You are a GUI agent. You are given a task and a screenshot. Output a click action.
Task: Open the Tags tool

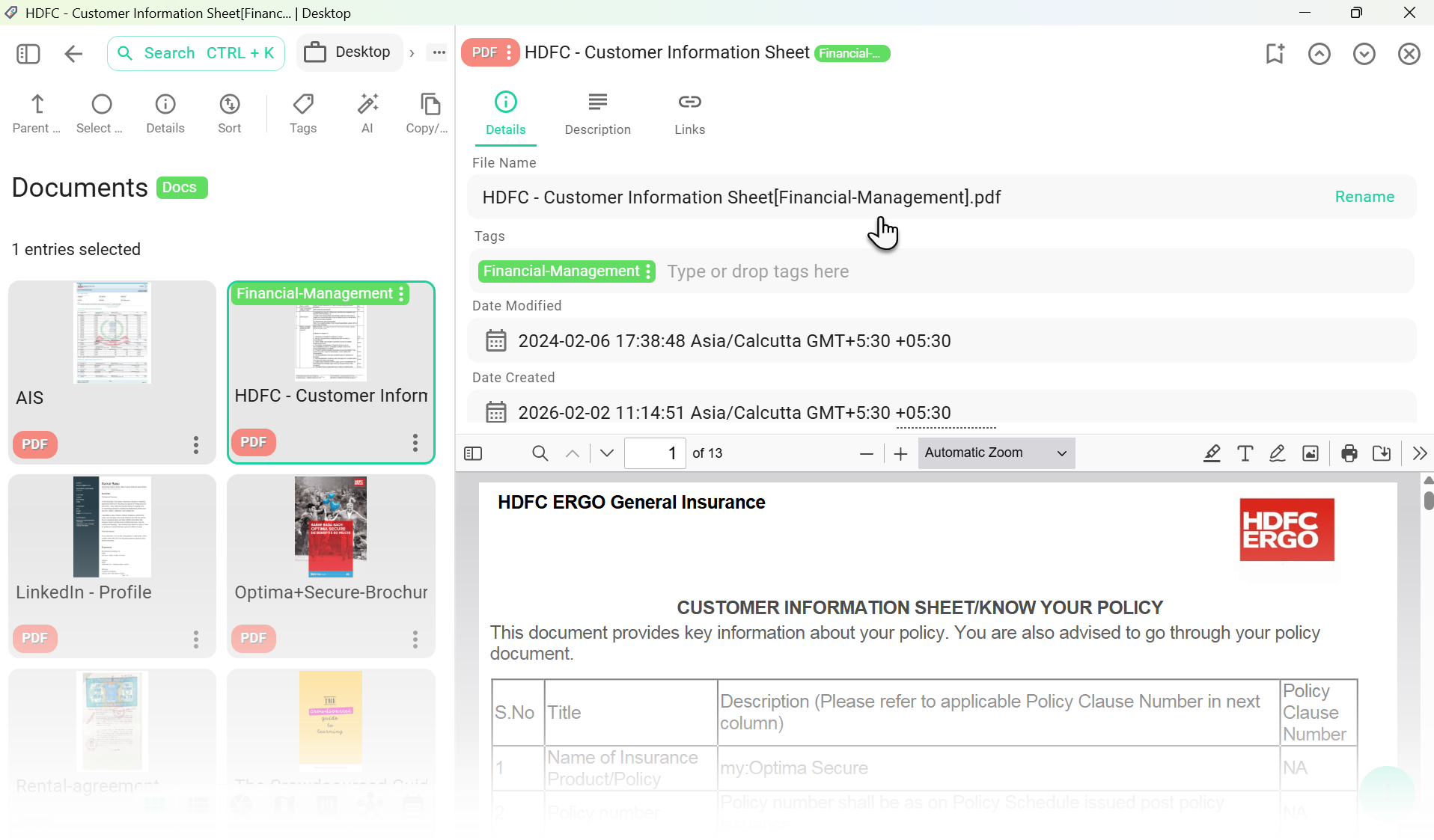(303, 114)
